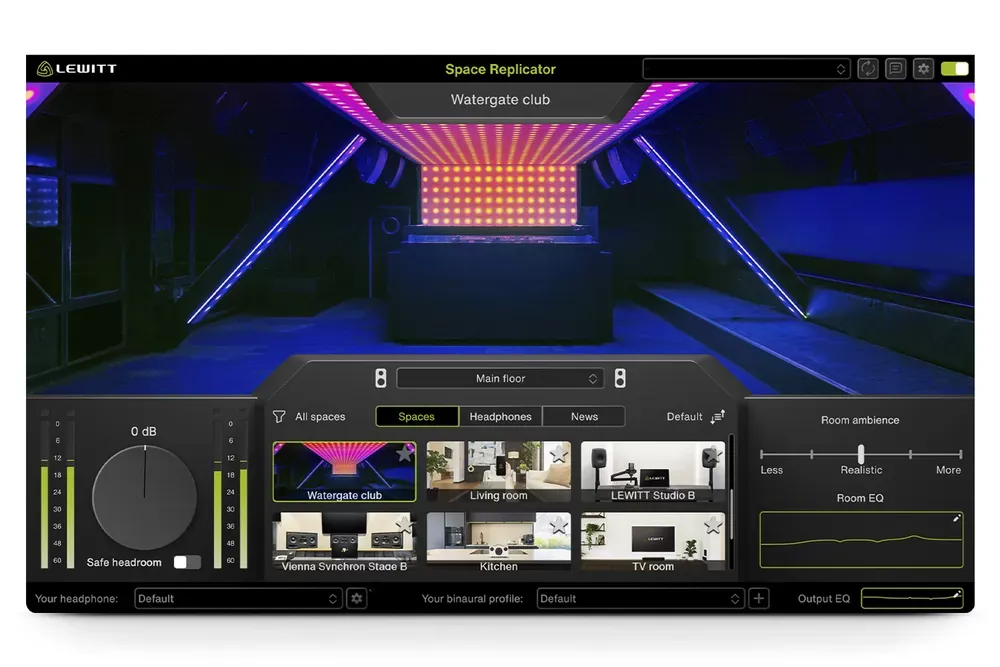The width and height of the screenshot is (1000, 667).
Task: Click the sort order icon beside Default
Action: click(x=717, y=416)
